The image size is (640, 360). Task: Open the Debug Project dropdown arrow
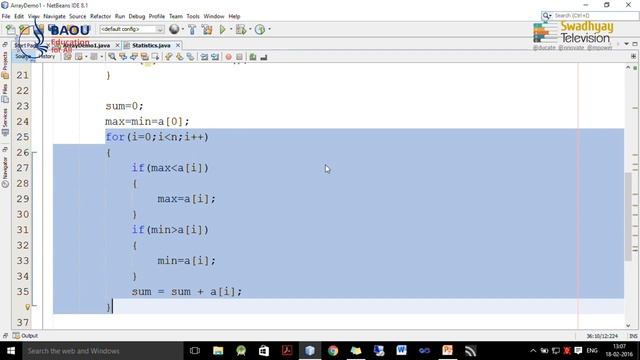tap(250, 29)
